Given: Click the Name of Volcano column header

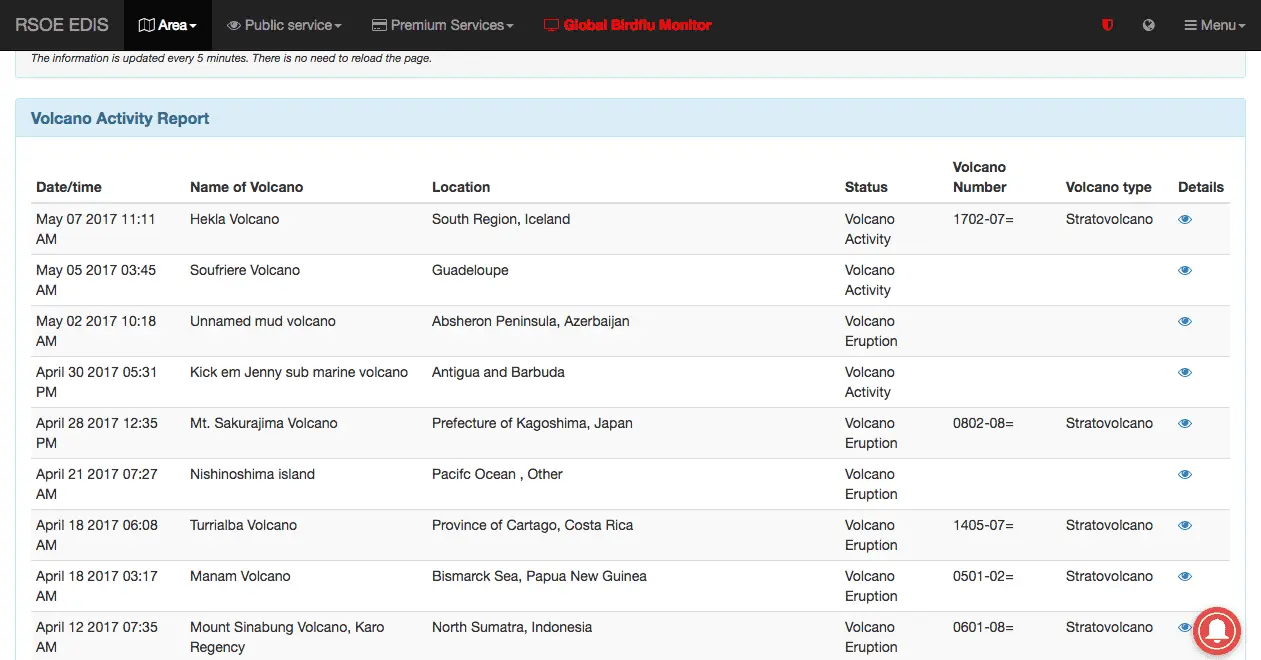Looking at the screenshot, I should click(246, 187).
